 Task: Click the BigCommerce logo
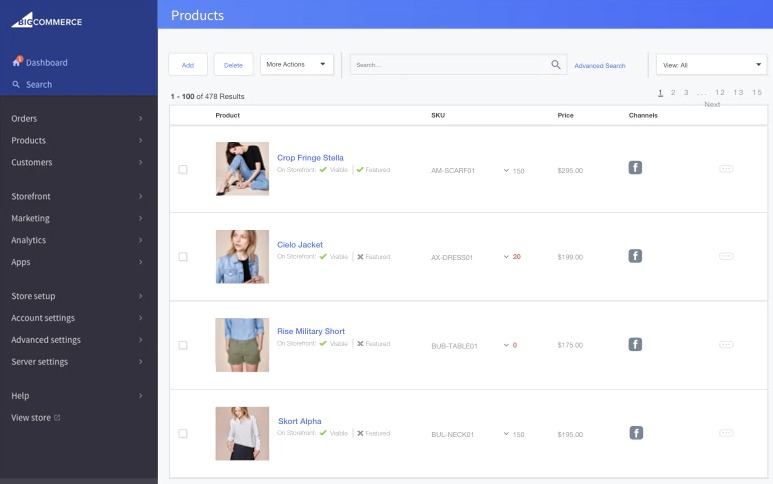tap(47, 20)
